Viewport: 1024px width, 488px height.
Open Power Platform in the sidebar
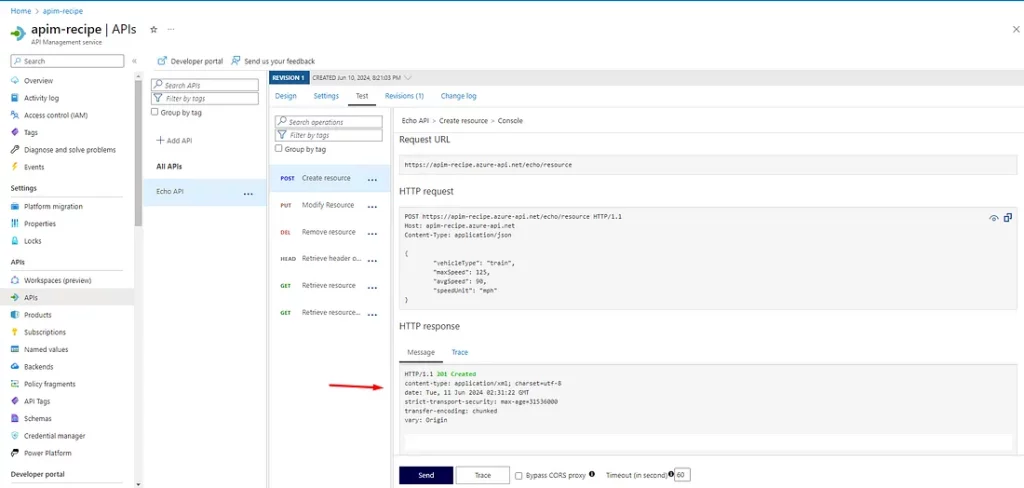(48, 453)
